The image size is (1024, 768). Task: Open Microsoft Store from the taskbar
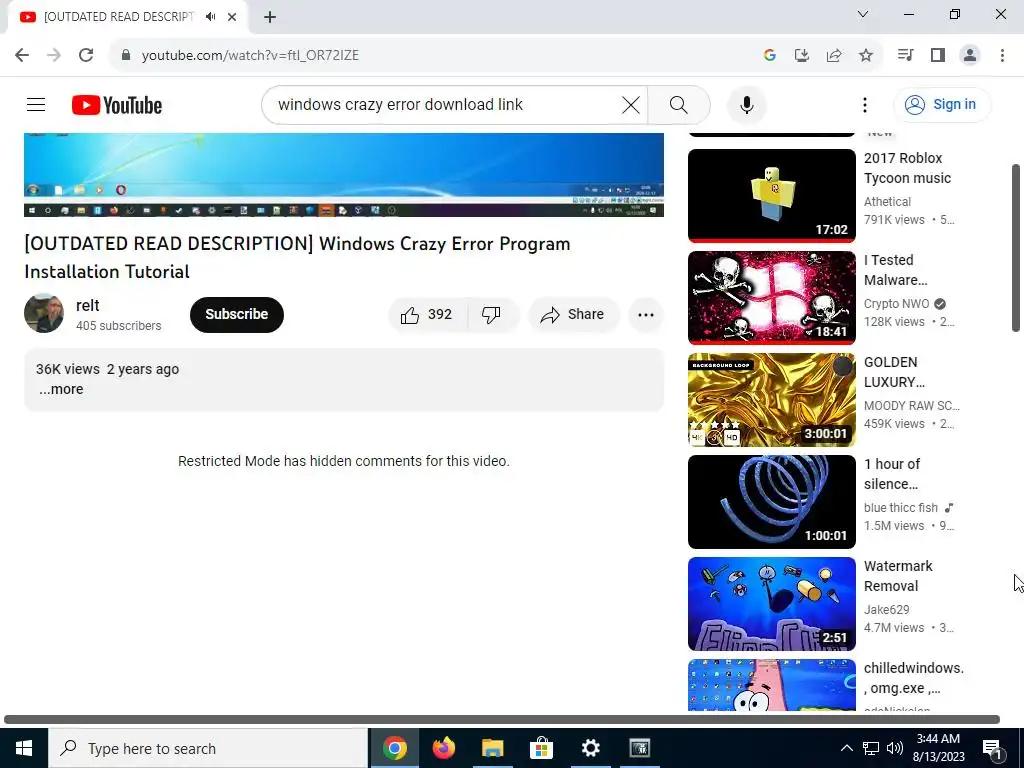(x=541, y=748)
